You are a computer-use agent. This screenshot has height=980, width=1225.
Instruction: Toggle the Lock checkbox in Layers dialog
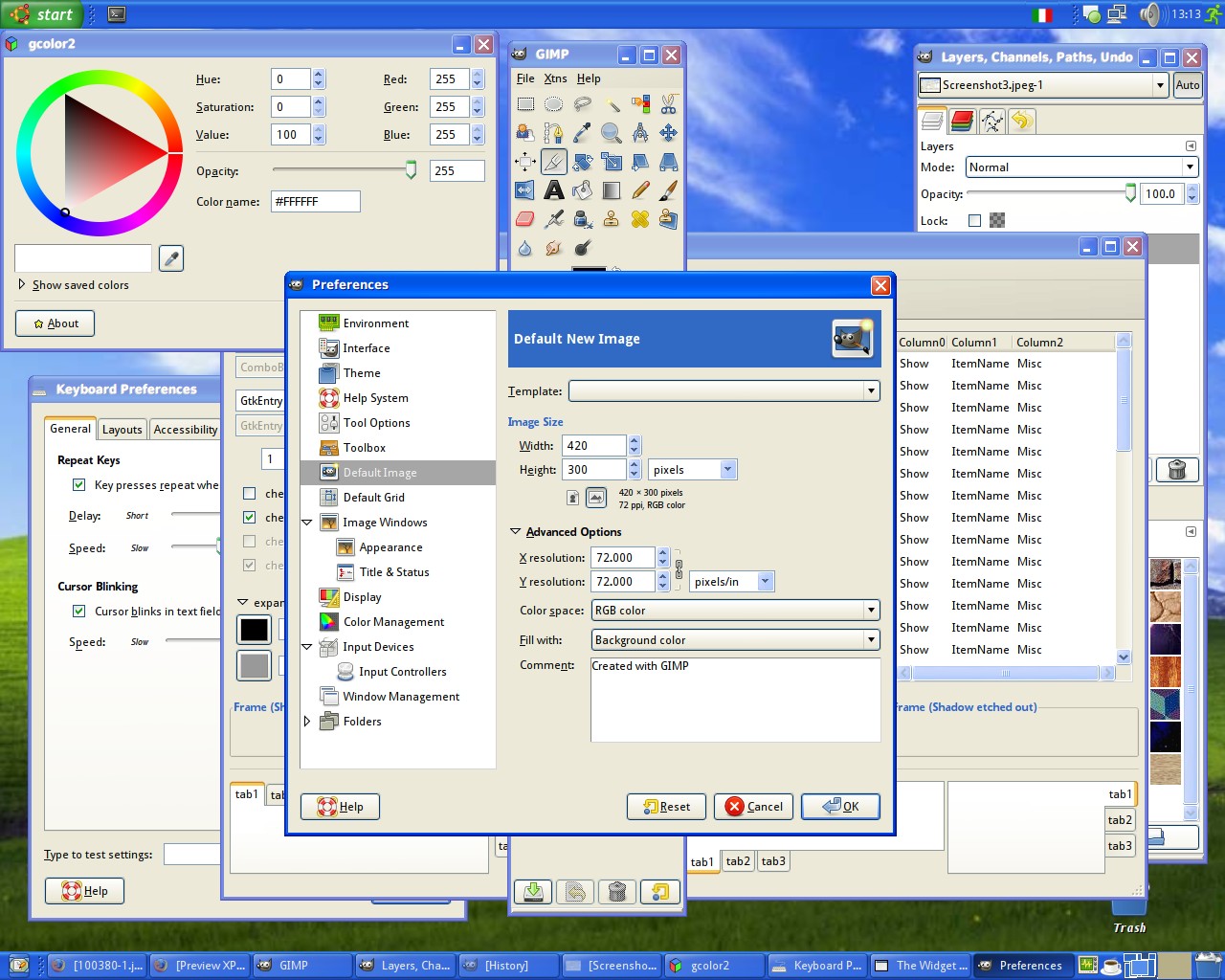click(974, 221)
